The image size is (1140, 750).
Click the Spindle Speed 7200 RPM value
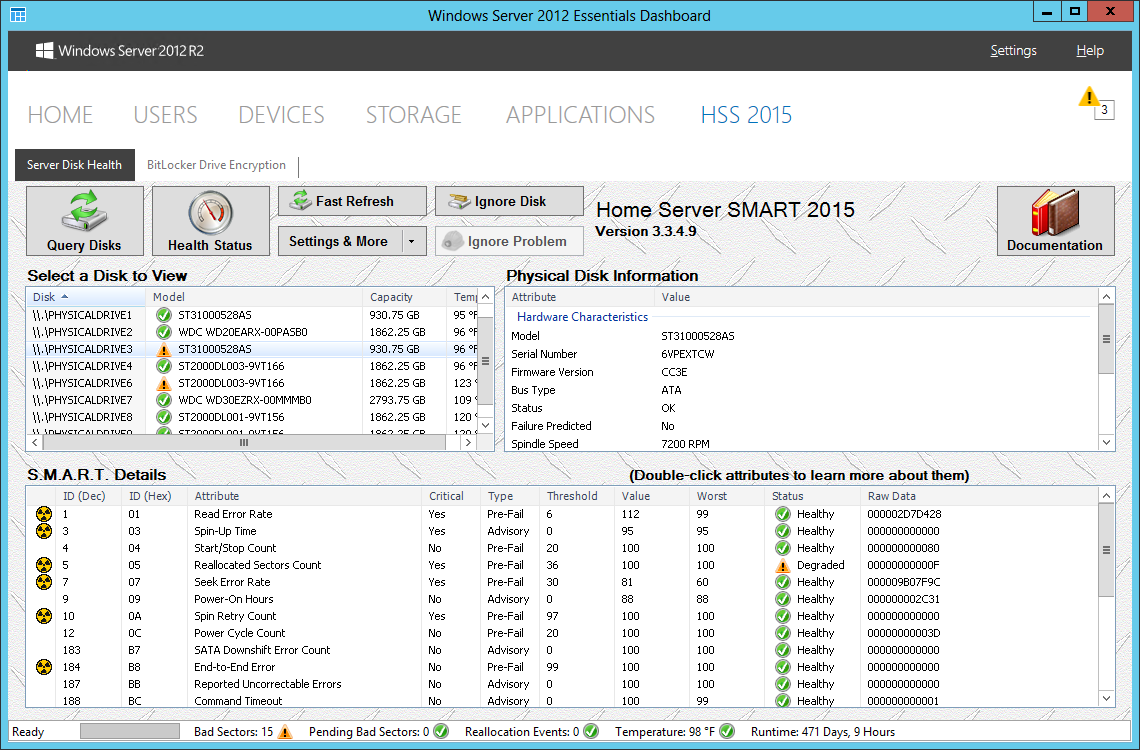tap(685, 444)
